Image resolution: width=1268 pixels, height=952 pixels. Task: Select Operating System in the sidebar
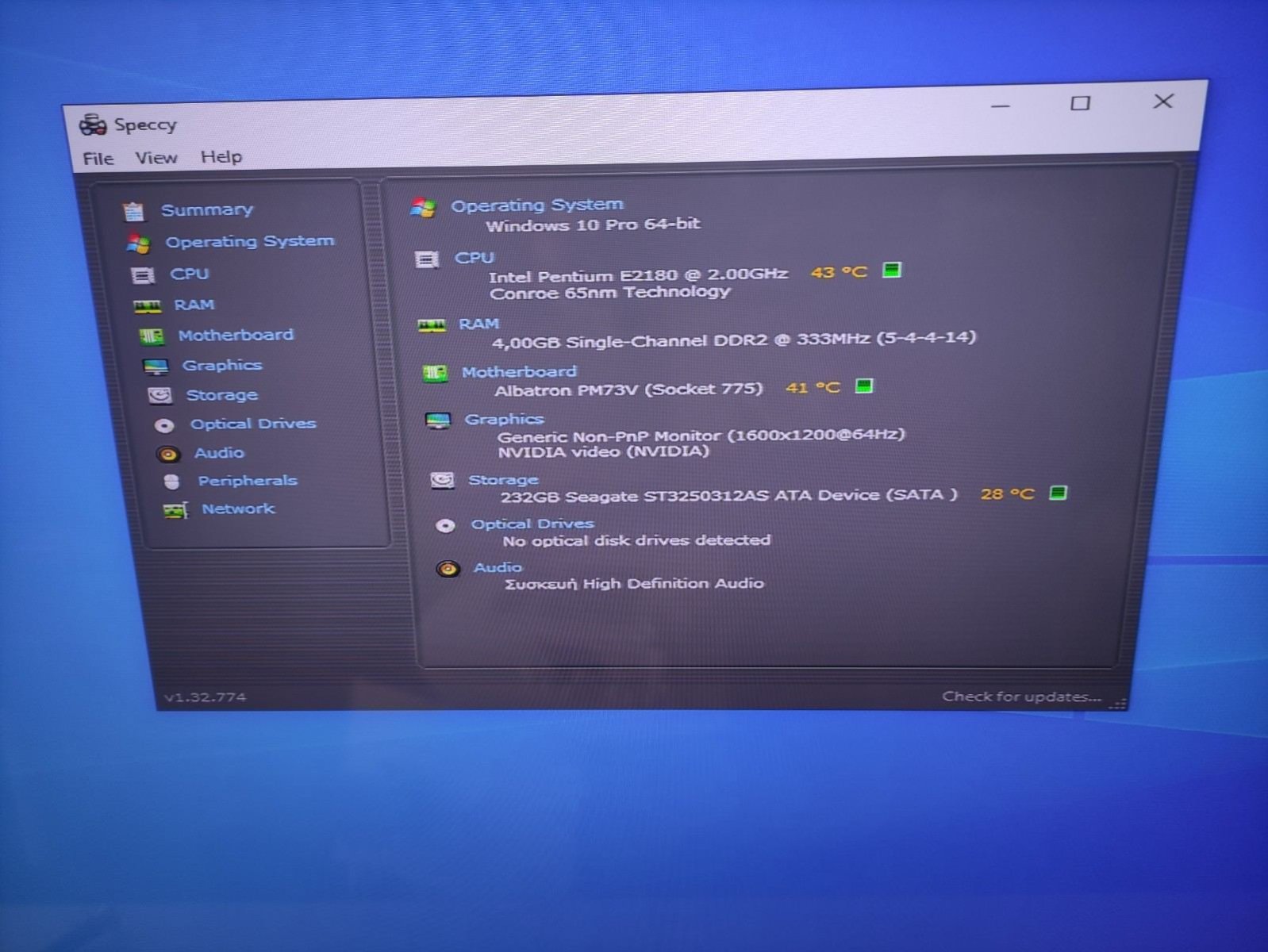pyautogui.click(x=250, y=241)
